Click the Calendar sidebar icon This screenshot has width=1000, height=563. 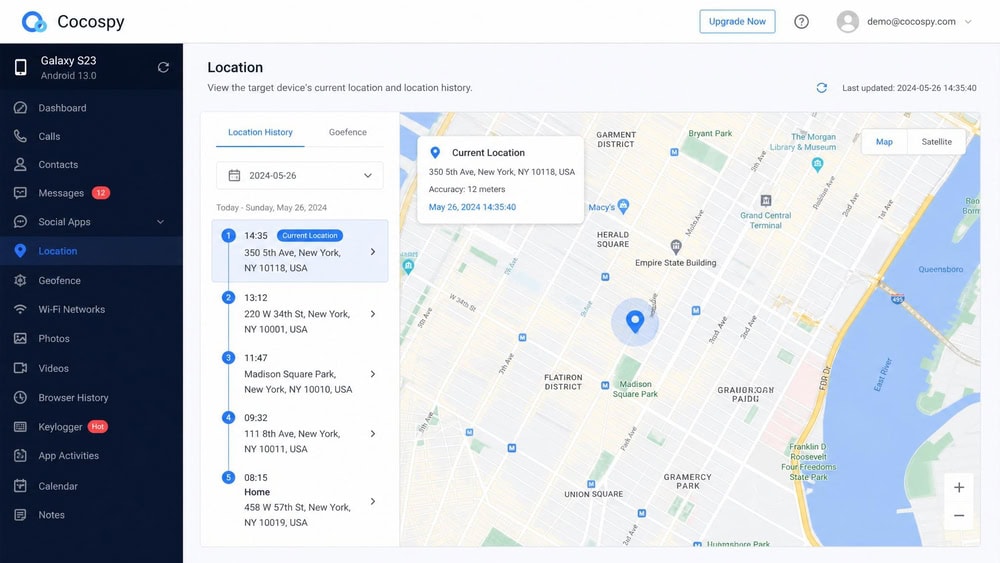click(x=20, y=486)
